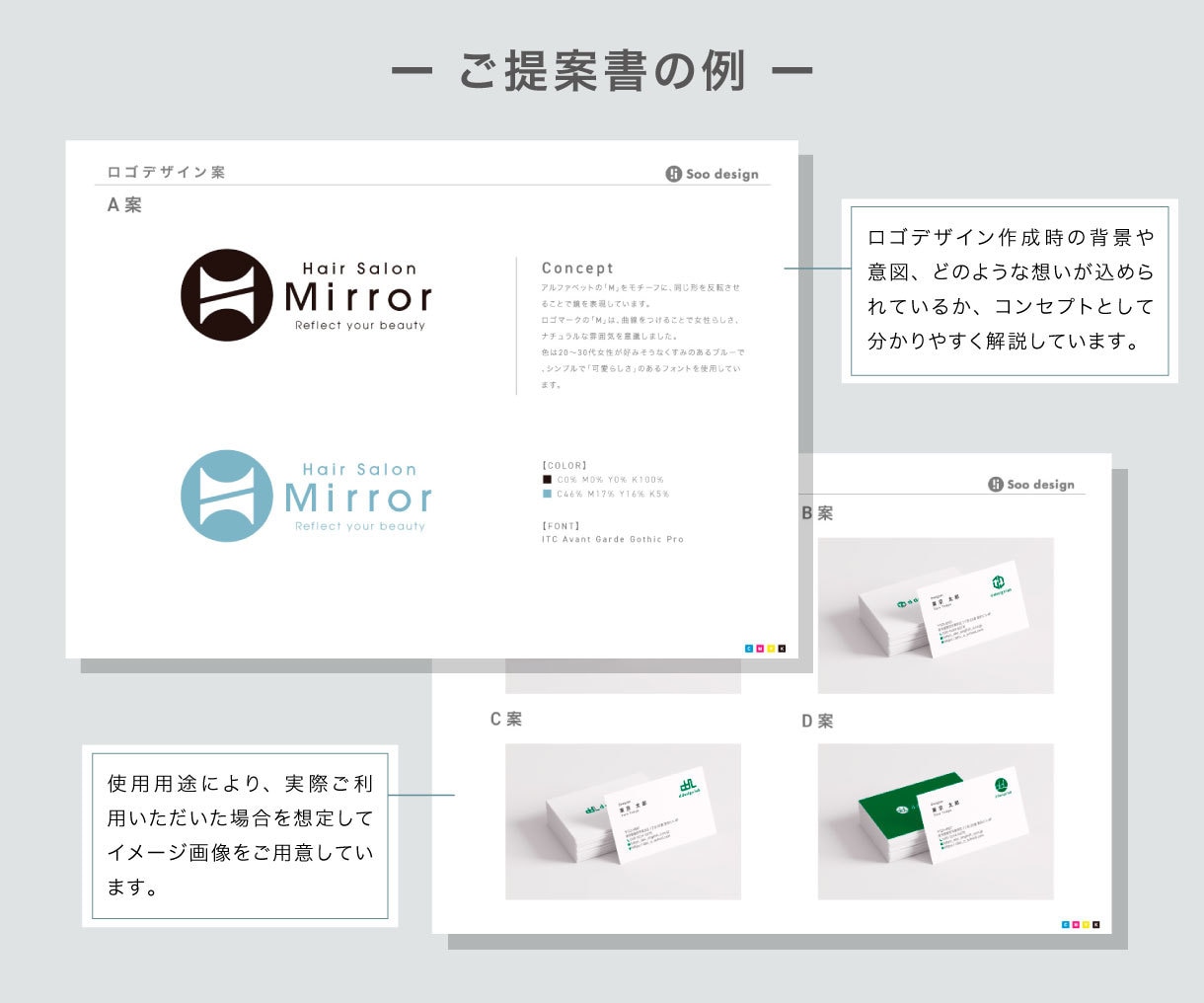Image resolution: width=1204 pixels, height=1003 pixels.
Task: Open the D案 green business card thumbnail
Action: (936, 821)
